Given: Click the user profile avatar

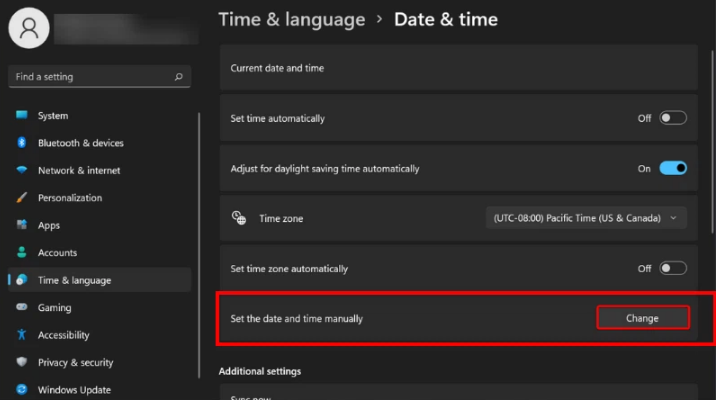Looking at the screenshot, I should [29, 28].
